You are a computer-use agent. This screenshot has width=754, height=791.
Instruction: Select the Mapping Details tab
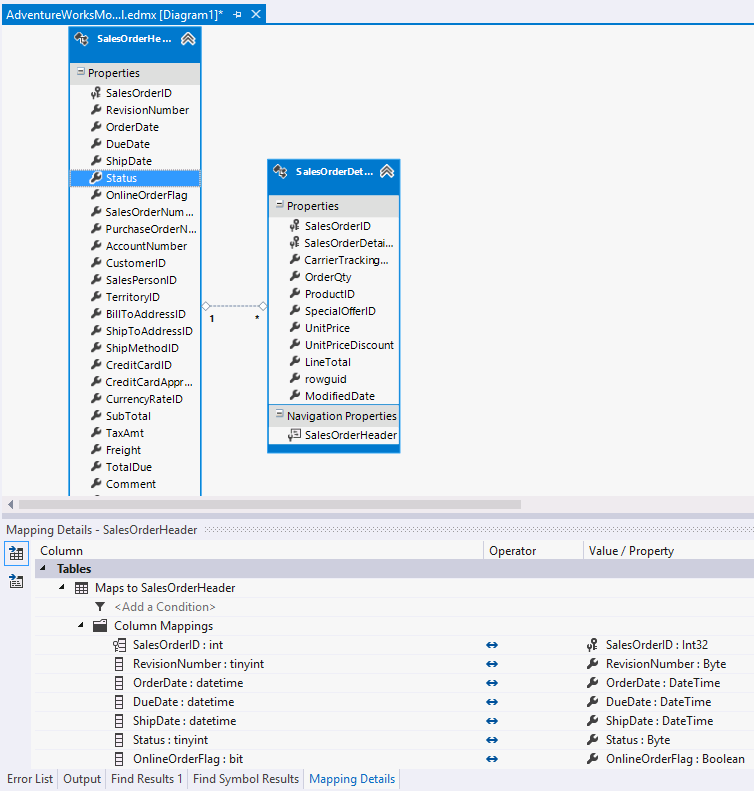[352, 779]
